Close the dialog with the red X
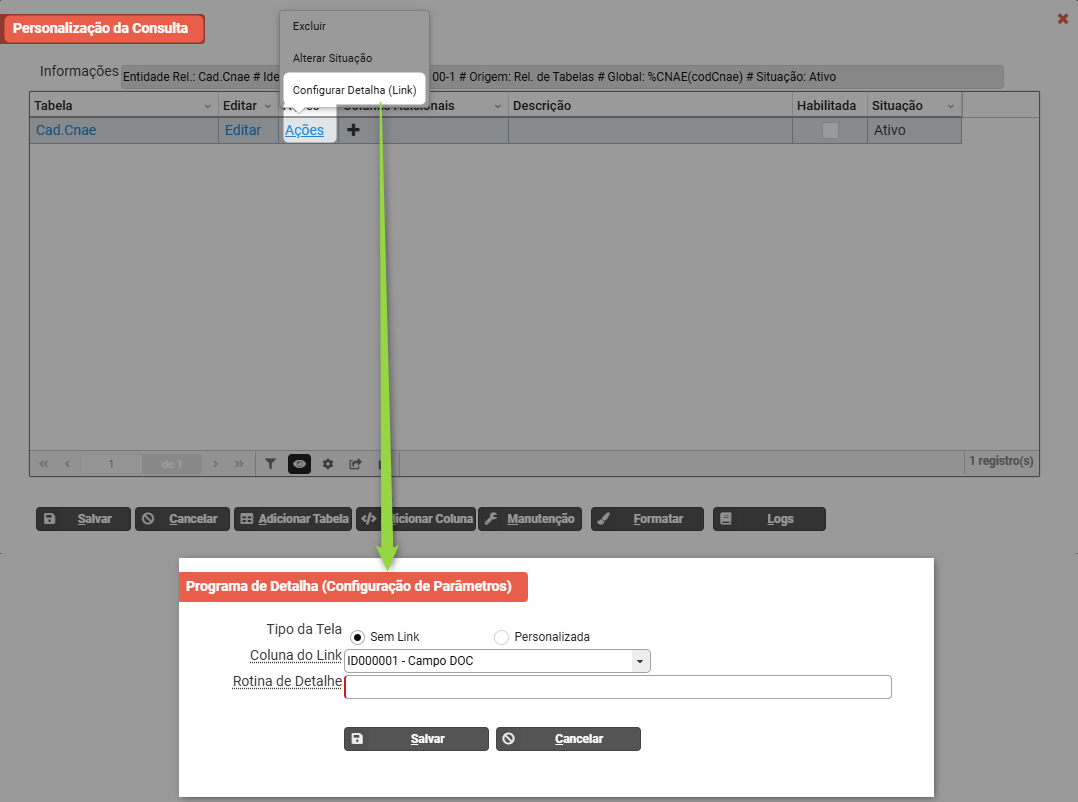The width and height of the screenshot is (1078, 802). tap(1063, 19)
